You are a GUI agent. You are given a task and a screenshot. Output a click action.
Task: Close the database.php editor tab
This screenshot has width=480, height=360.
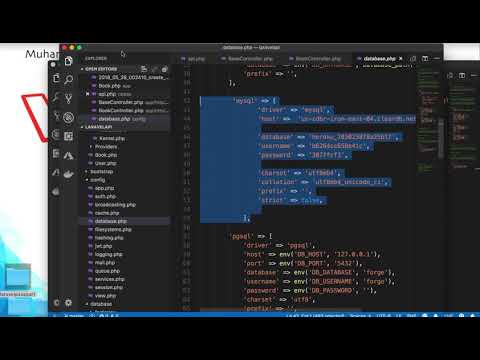(401, 58)
